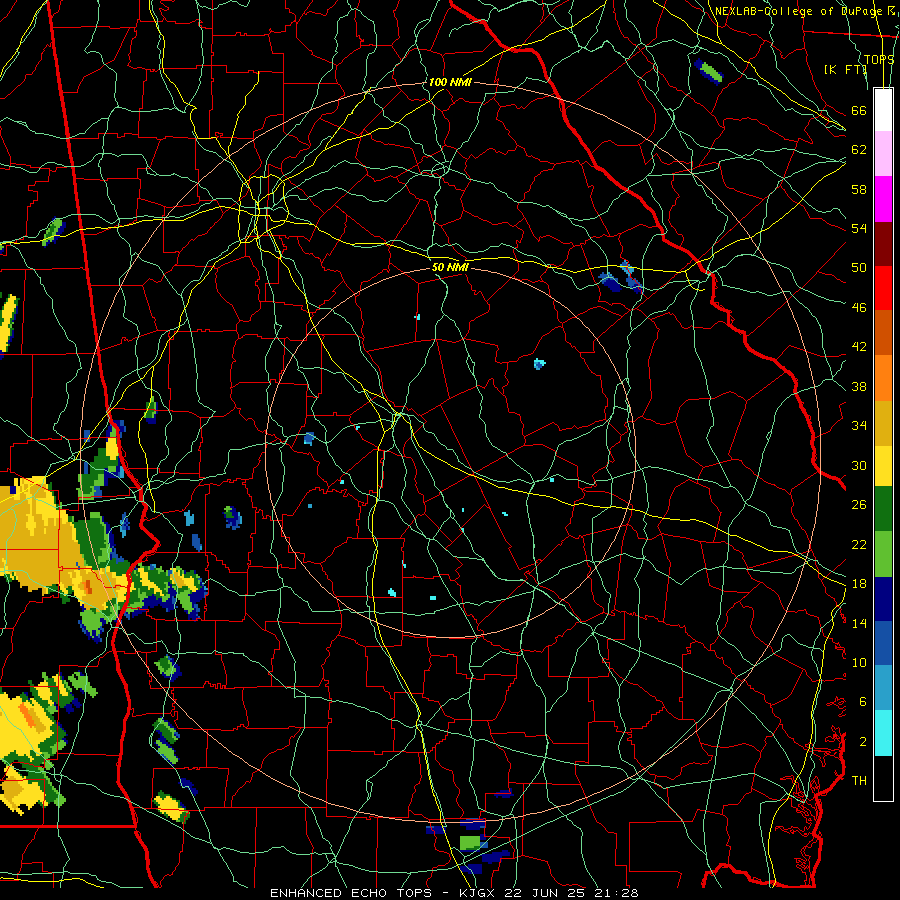This screenshot has width=900, height=900.
Task: Click the TH legend label
Action: [859, 781]
